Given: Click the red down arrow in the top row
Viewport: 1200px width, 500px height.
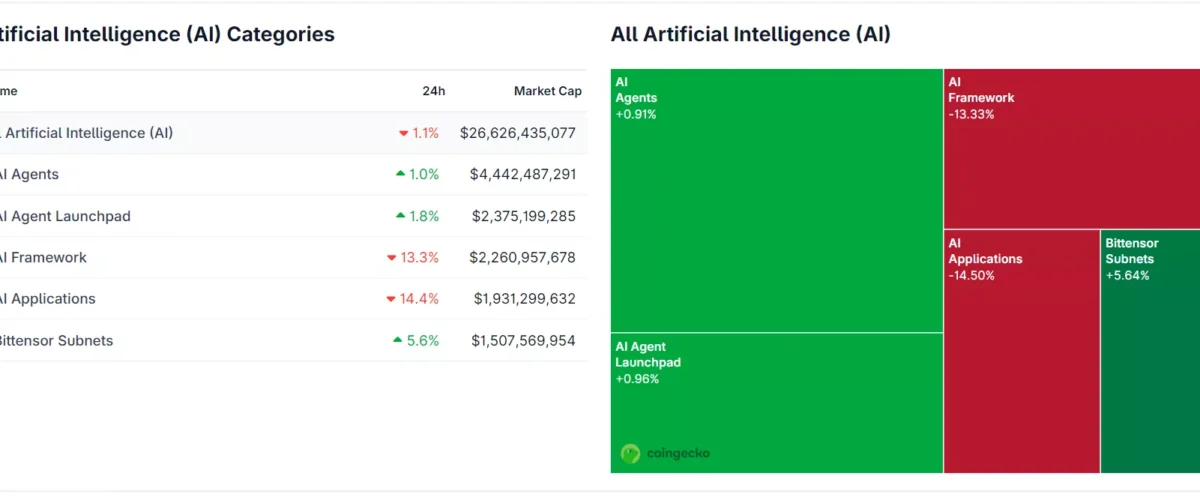Looking at the screenshot, I should [x=403, y=133].
